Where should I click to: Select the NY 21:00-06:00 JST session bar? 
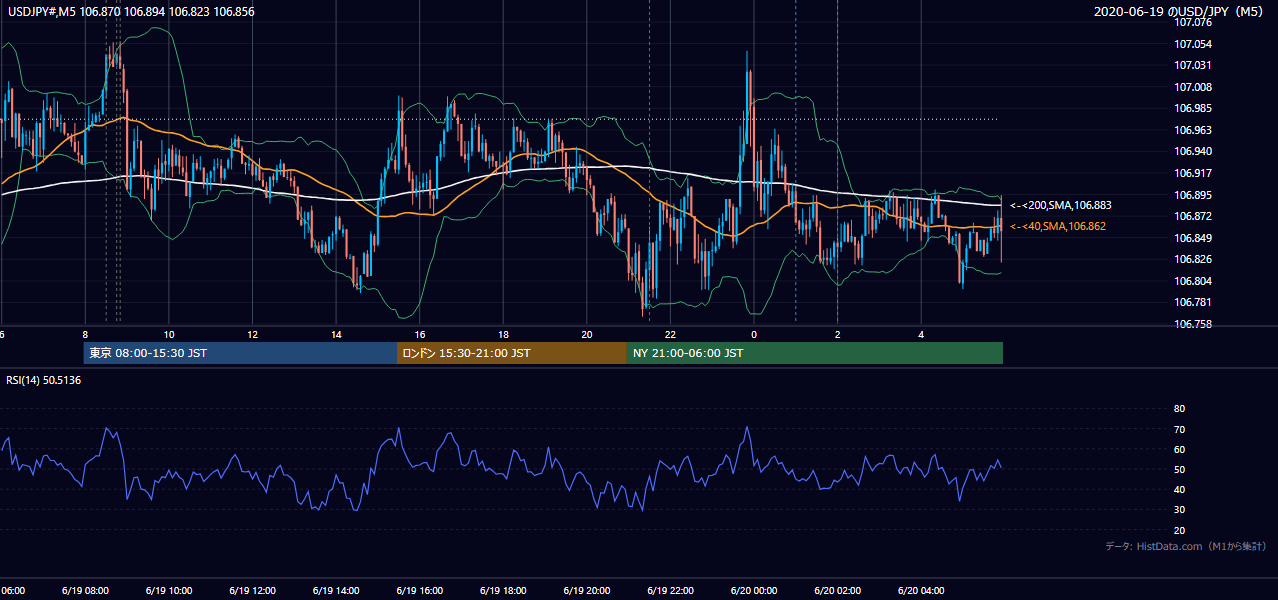tap(815, 353)
